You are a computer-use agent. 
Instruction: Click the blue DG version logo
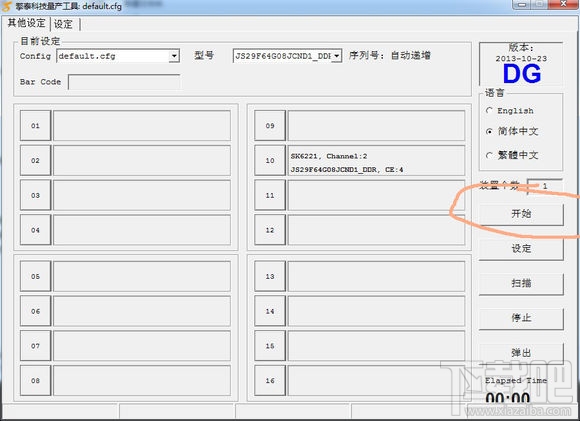point(522,74)
